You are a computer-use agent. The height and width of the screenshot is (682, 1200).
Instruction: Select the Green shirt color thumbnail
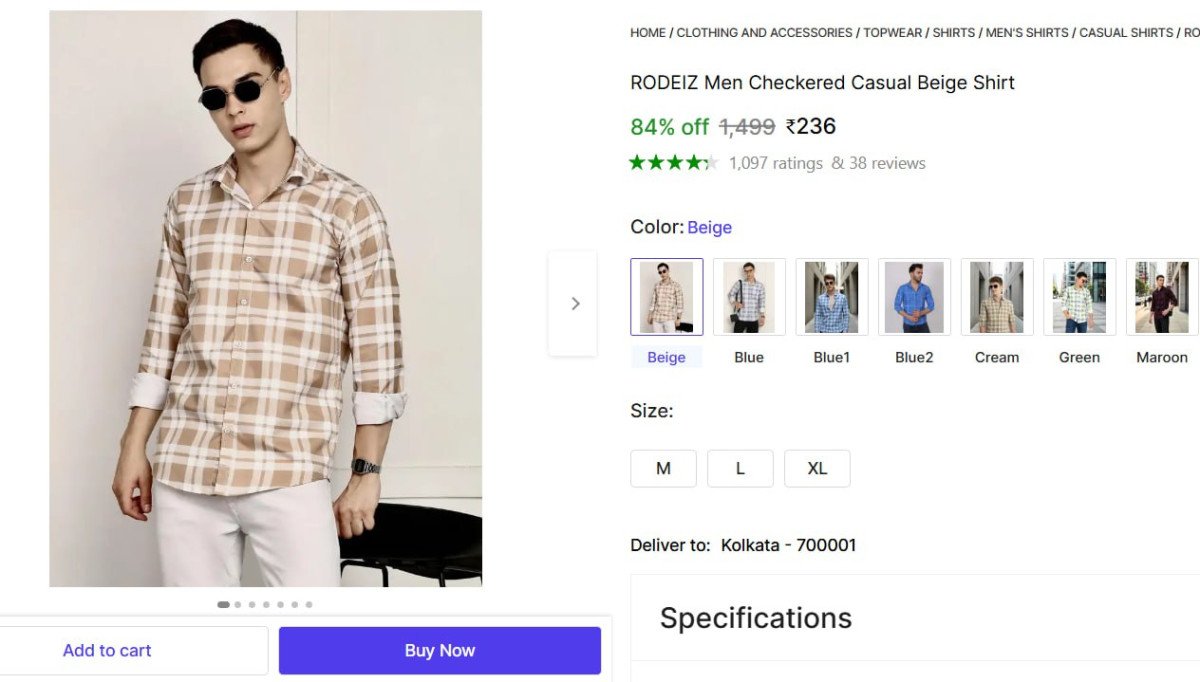click(x=1079, y=297)
